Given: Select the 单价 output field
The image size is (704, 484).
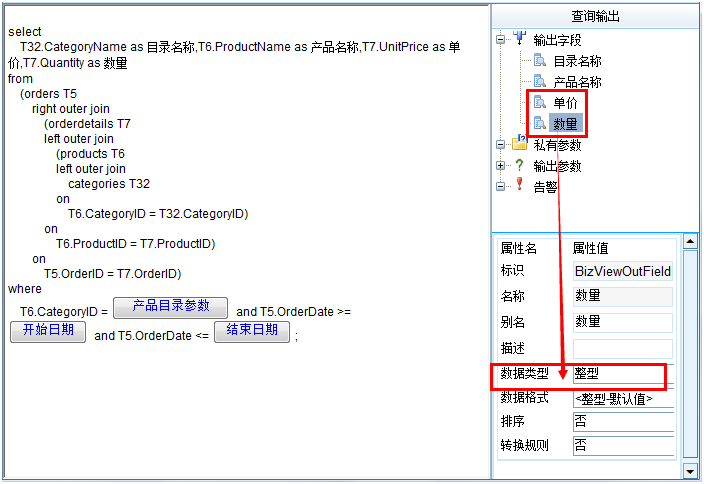Looking at the screenshot, I should click(565, 103).
